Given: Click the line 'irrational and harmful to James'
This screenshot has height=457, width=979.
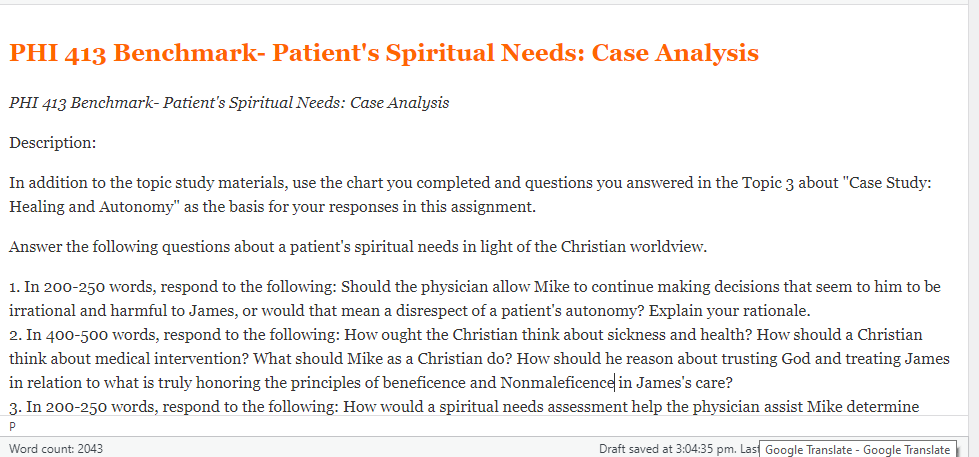Looking at the screenshot, I should pos(409,310).
